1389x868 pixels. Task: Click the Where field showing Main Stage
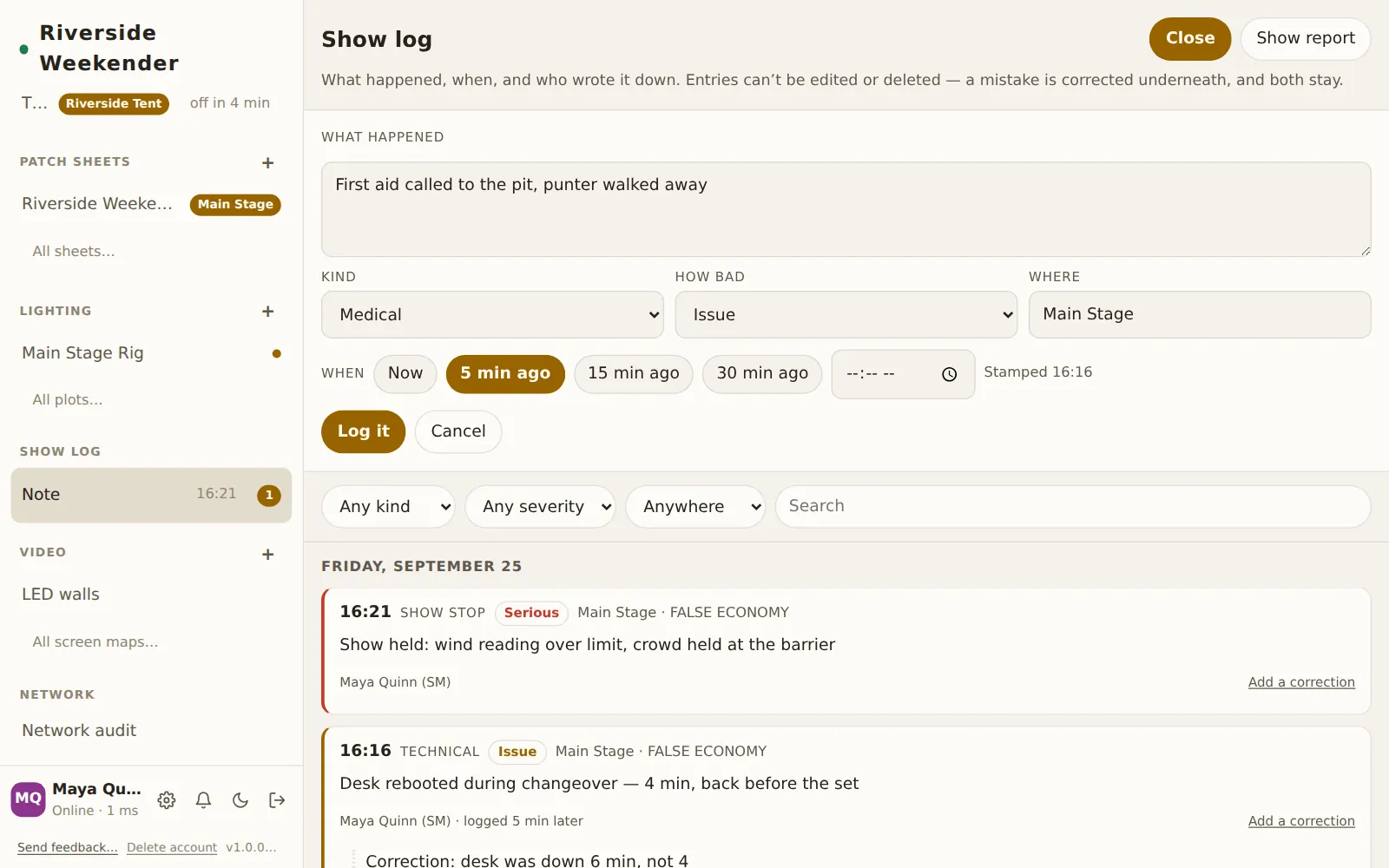pyautogui.click(x=1200, y=314)
